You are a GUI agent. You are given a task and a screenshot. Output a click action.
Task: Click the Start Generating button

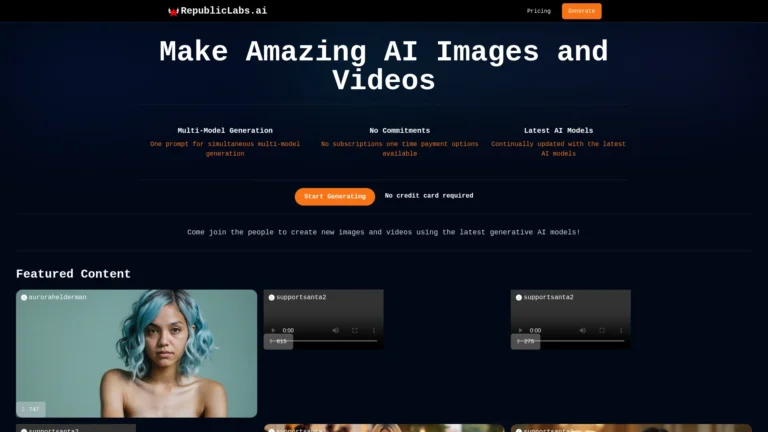click(334, 196)
